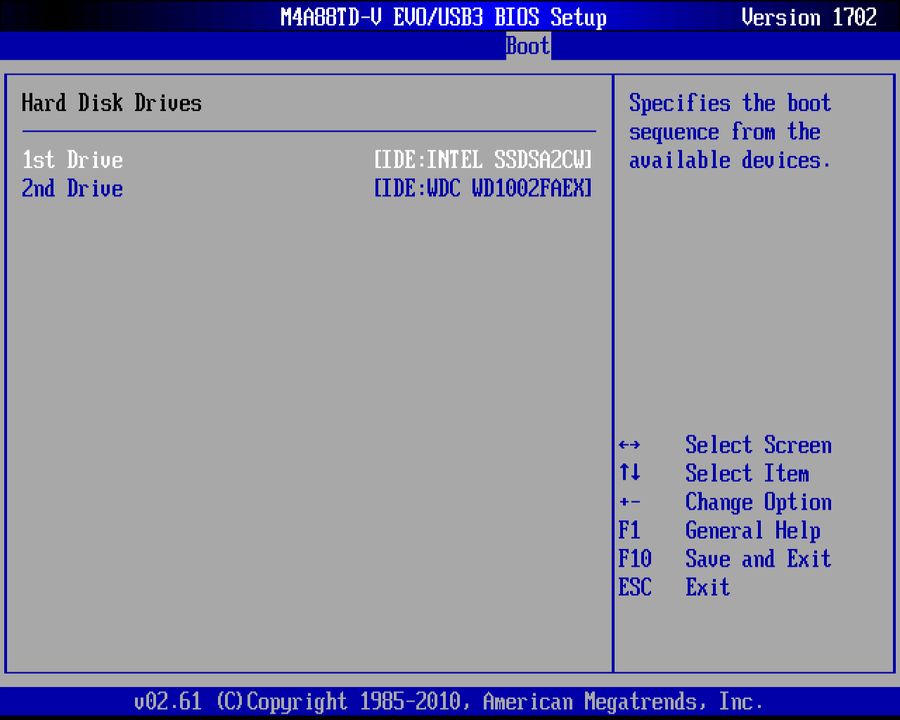900x720 pixels.
Task: Click the Version 1702 label
Action: click(809, 17)
